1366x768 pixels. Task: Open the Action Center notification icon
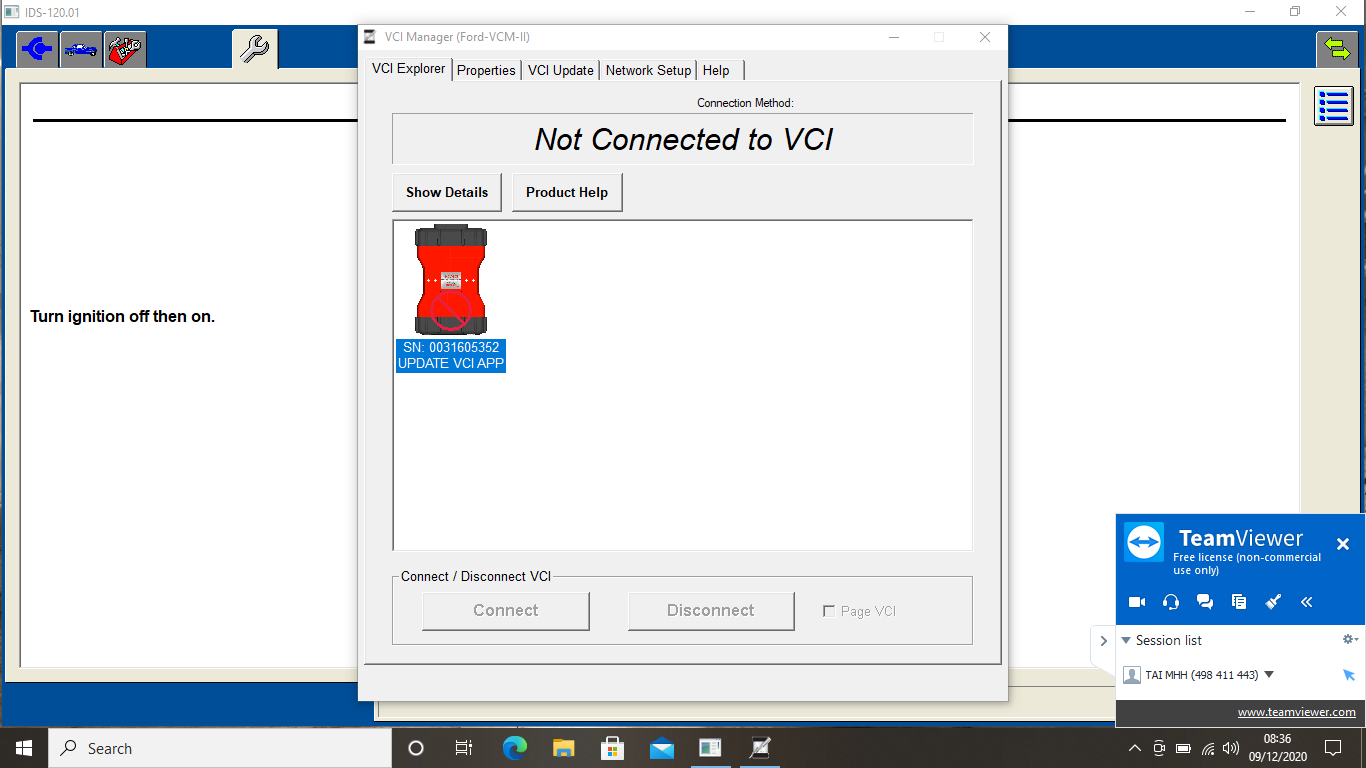tap(1332, 748)
